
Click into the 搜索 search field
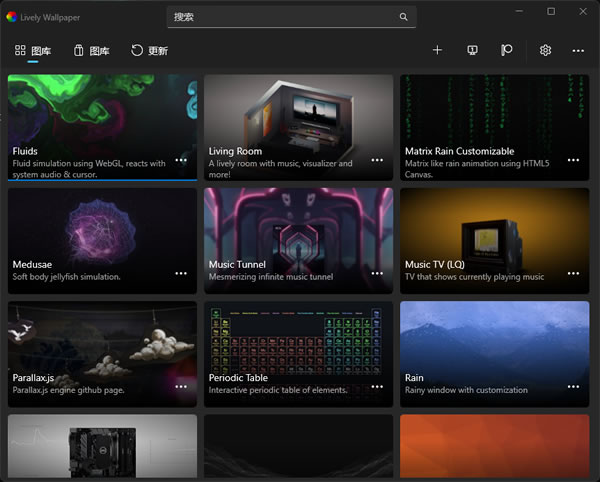[x=280, y=17]
